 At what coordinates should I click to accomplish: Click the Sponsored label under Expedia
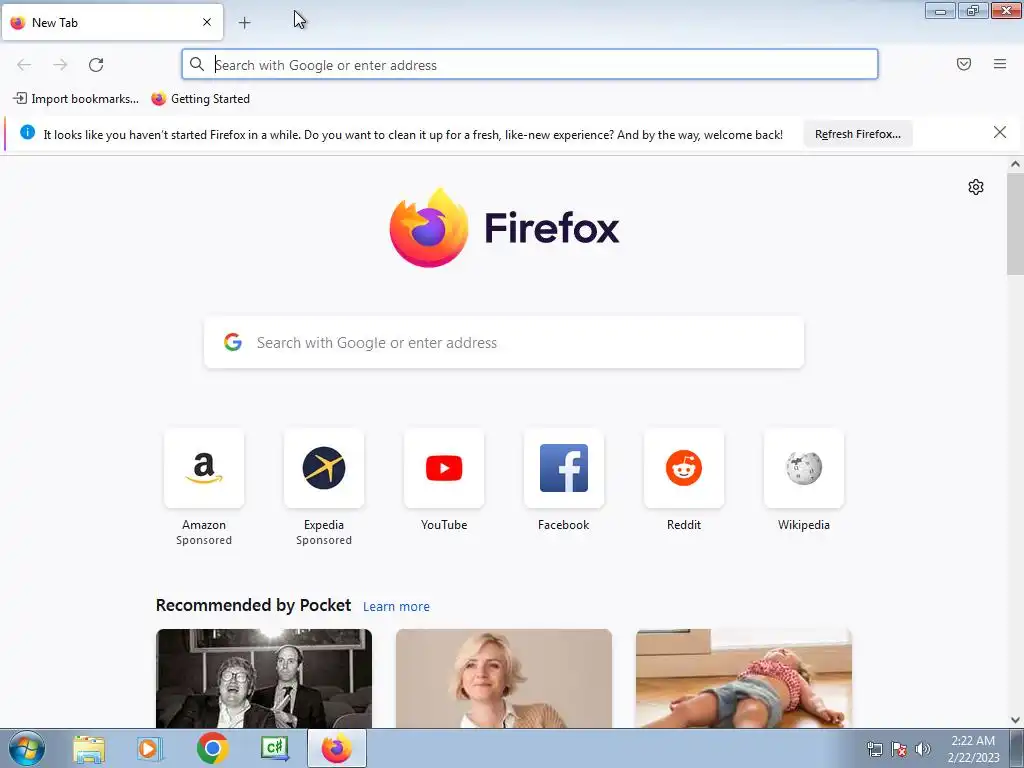(324, 540)
